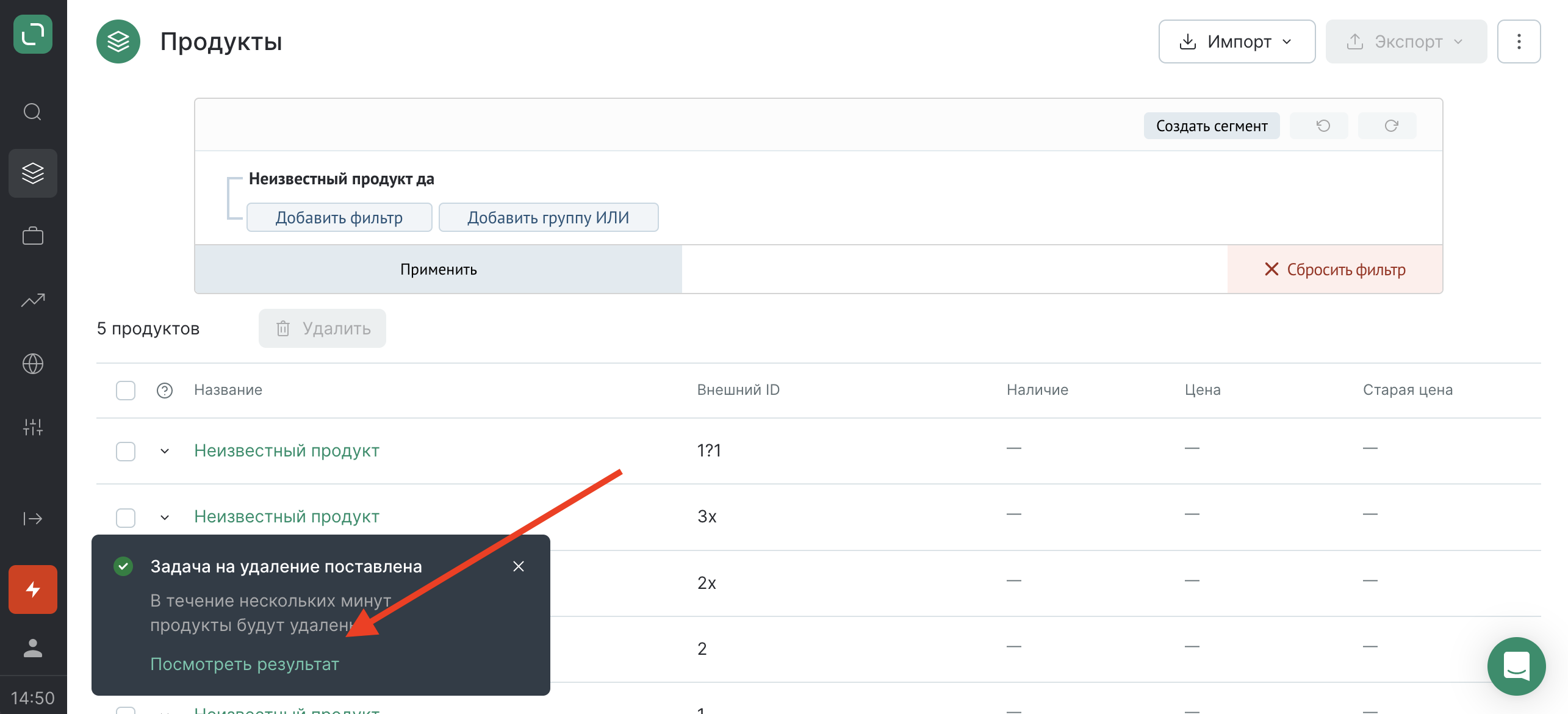Click Добавить группу ИЛИ button

(548, 217)
